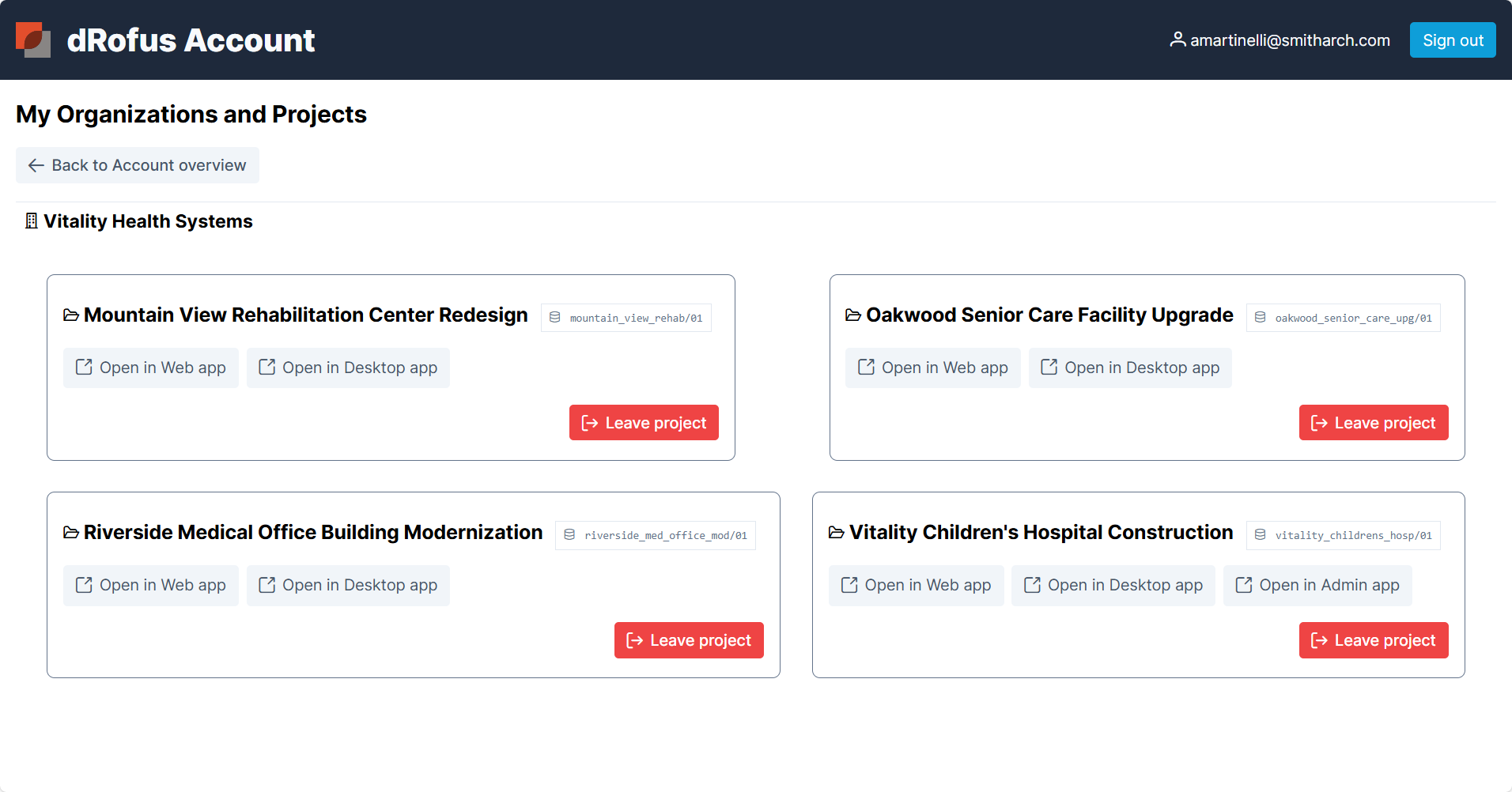Screen dimensions: 1512x792
Task: Open Oakwood Senior Care in Desktop app
Action: click(1130, 368)
